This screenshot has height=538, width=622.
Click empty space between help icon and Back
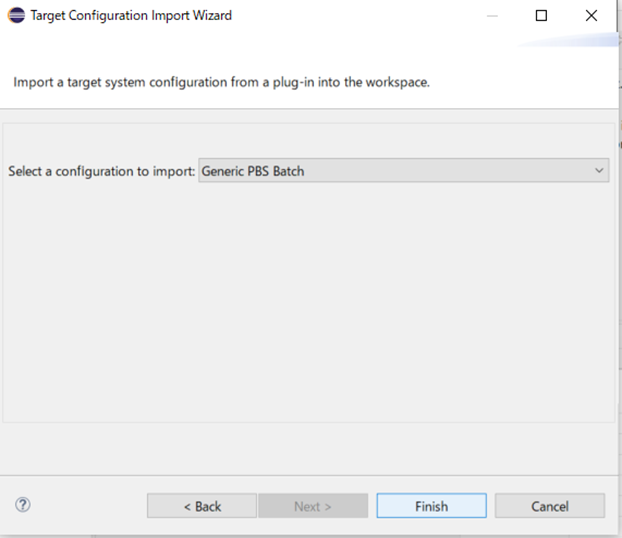88,506
